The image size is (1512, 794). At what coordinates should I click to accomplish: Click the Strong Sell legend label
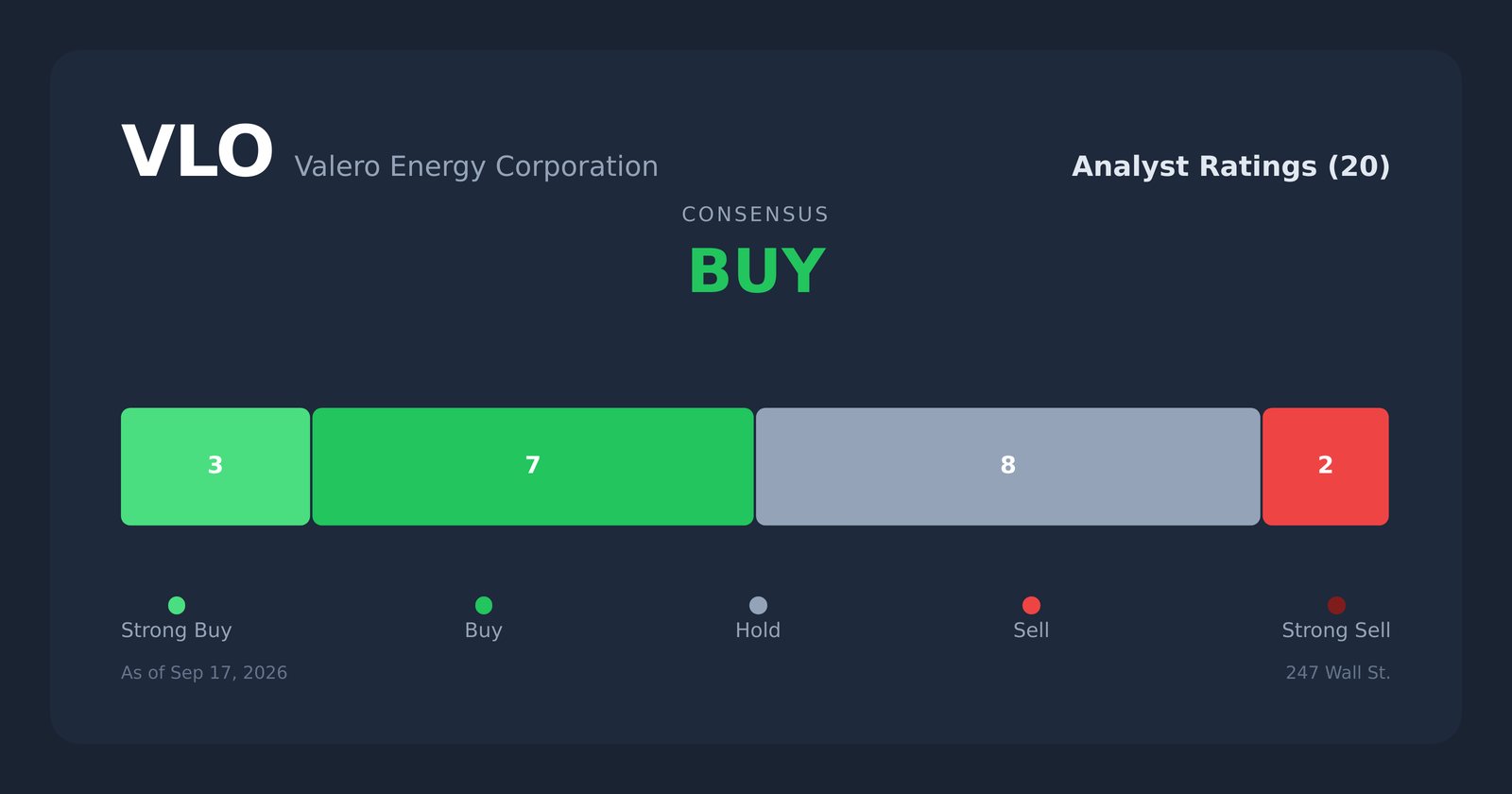click(x=1336, y=630)
